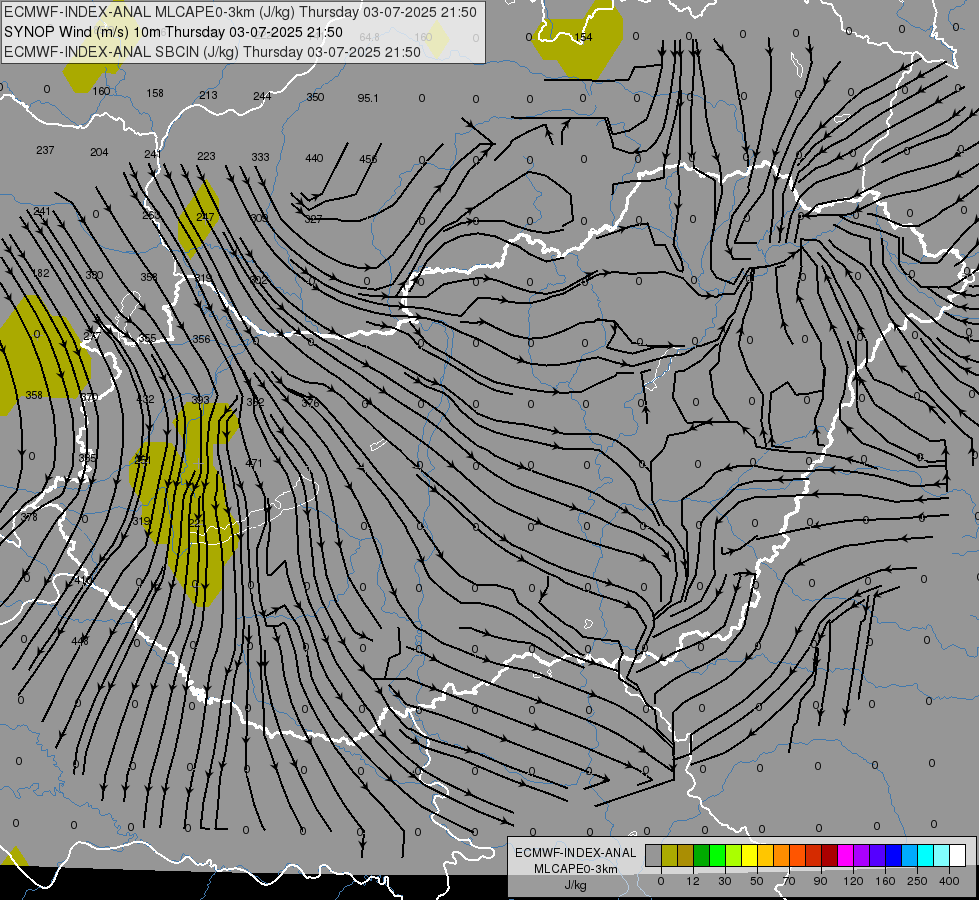Click the map value 158
979x900 pixels.
pyautogui.click(x=155, y=93)
